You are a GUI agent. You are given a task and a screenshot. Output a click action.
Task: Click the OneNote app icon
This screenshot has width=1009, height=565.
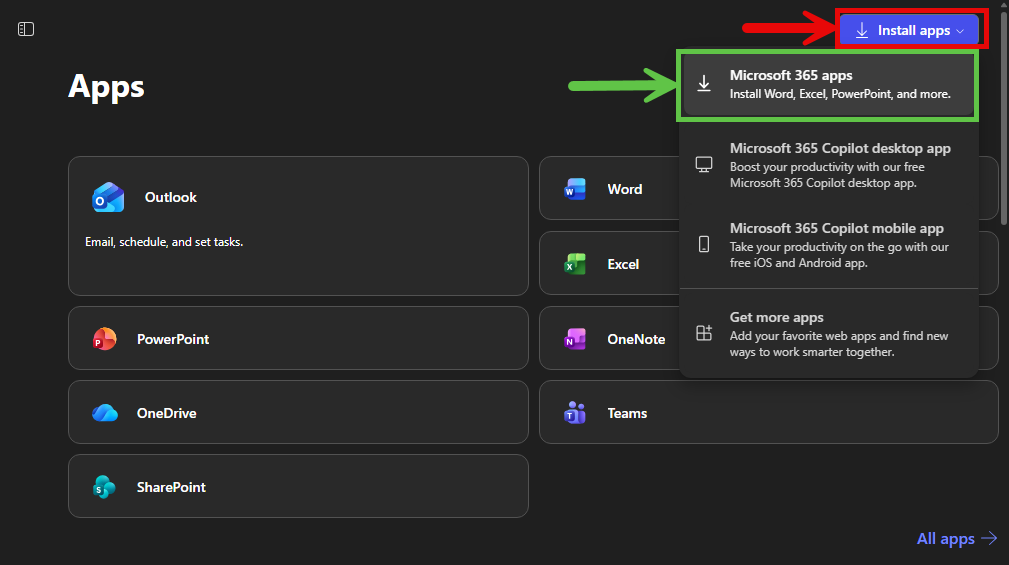click(x=575, y=338)
